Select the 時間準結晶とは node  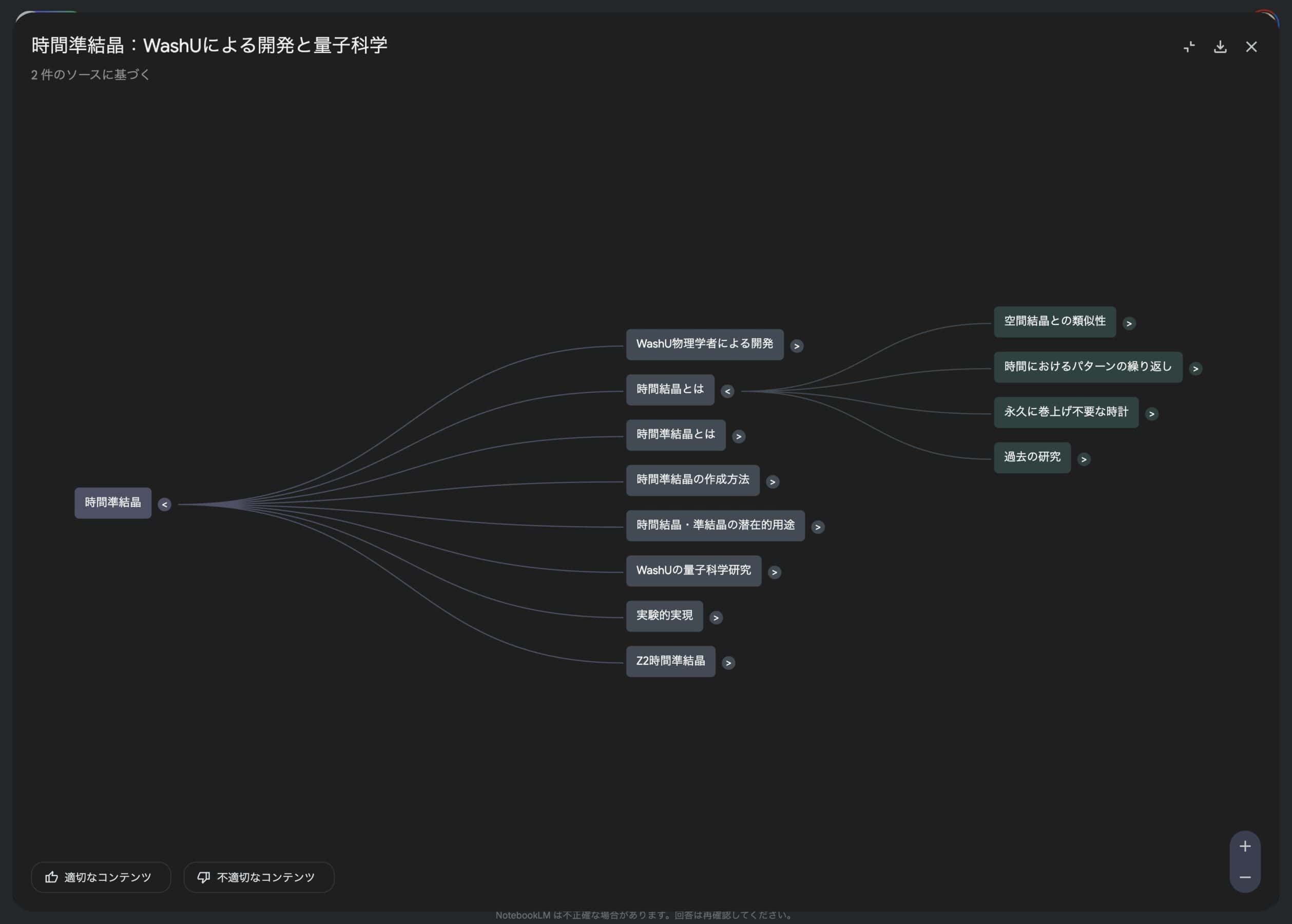pyautogui.click(x=676, y=435)
